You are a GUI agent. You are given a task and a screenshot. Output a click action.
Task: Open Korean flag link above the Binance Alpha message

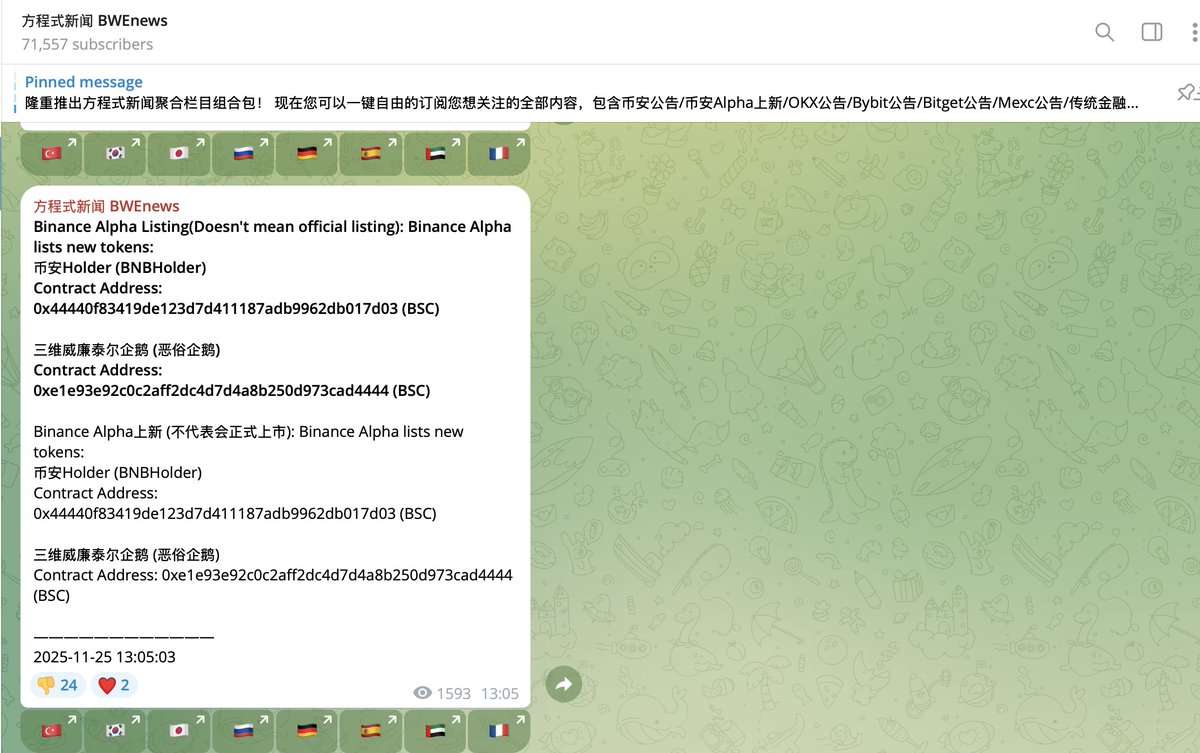[115, 153]
